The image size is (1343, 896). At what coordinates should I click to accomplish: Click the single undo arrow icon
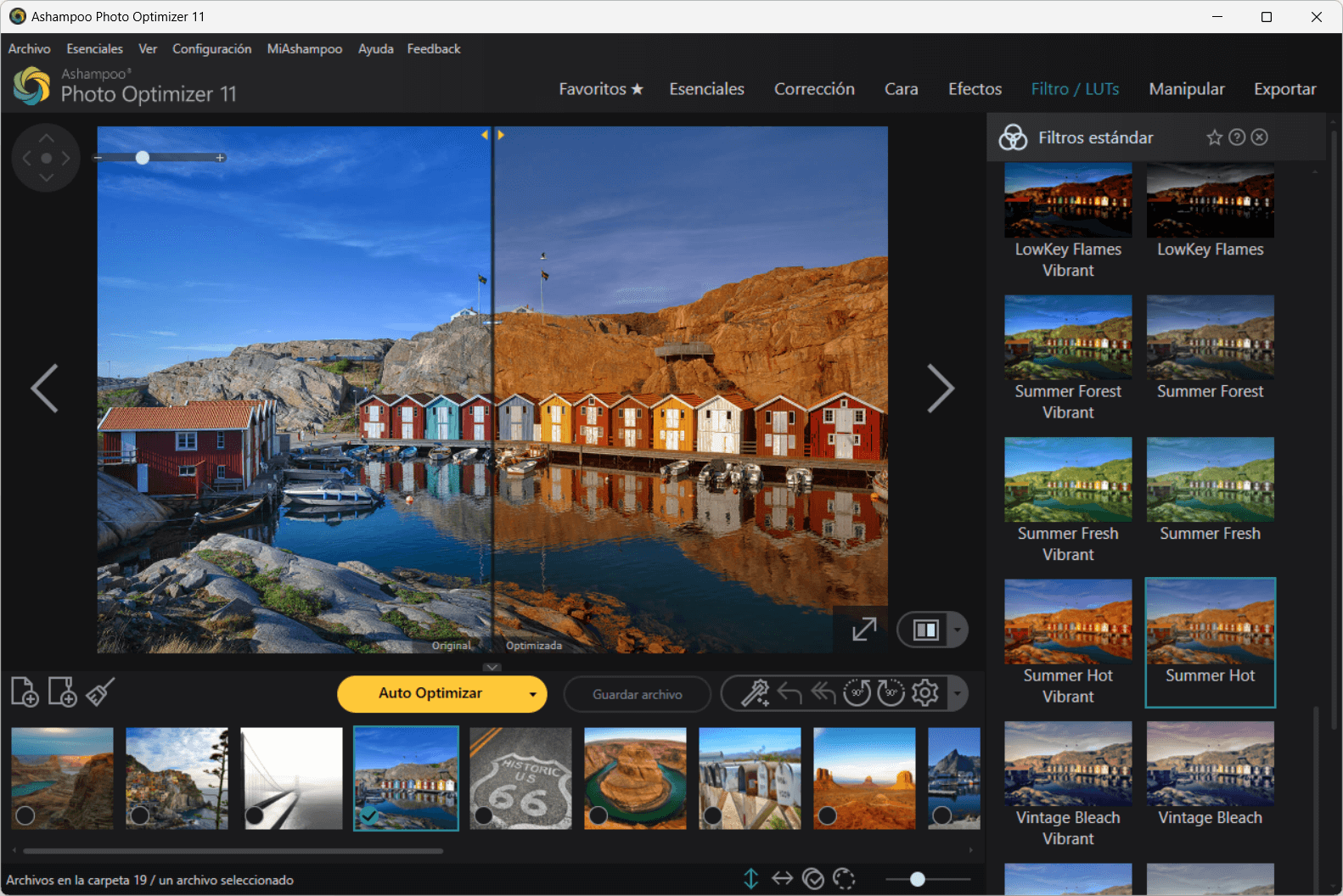(790, 693)
